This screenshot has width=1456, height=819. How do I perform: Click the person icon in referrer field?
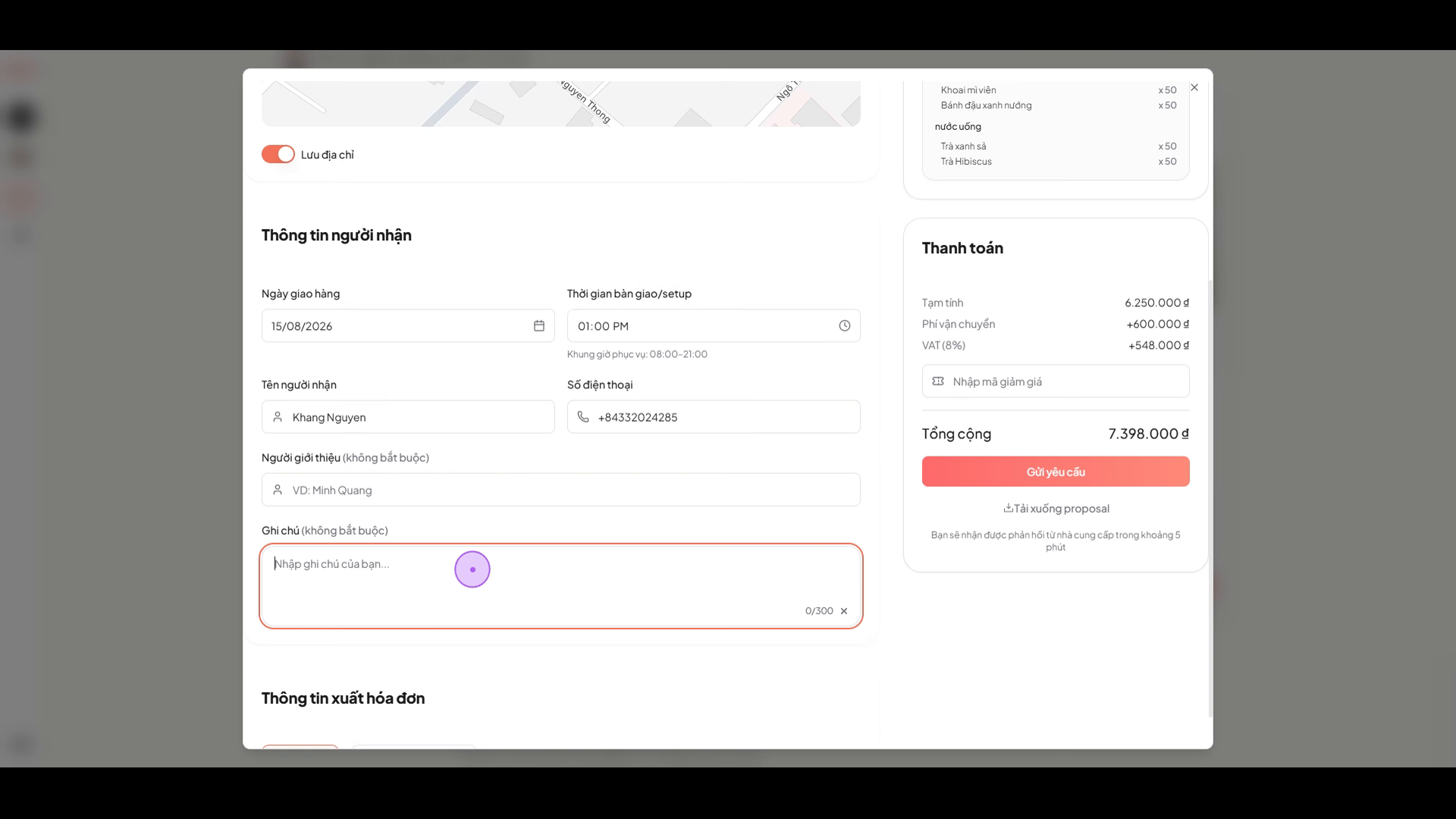coord(278,490)
